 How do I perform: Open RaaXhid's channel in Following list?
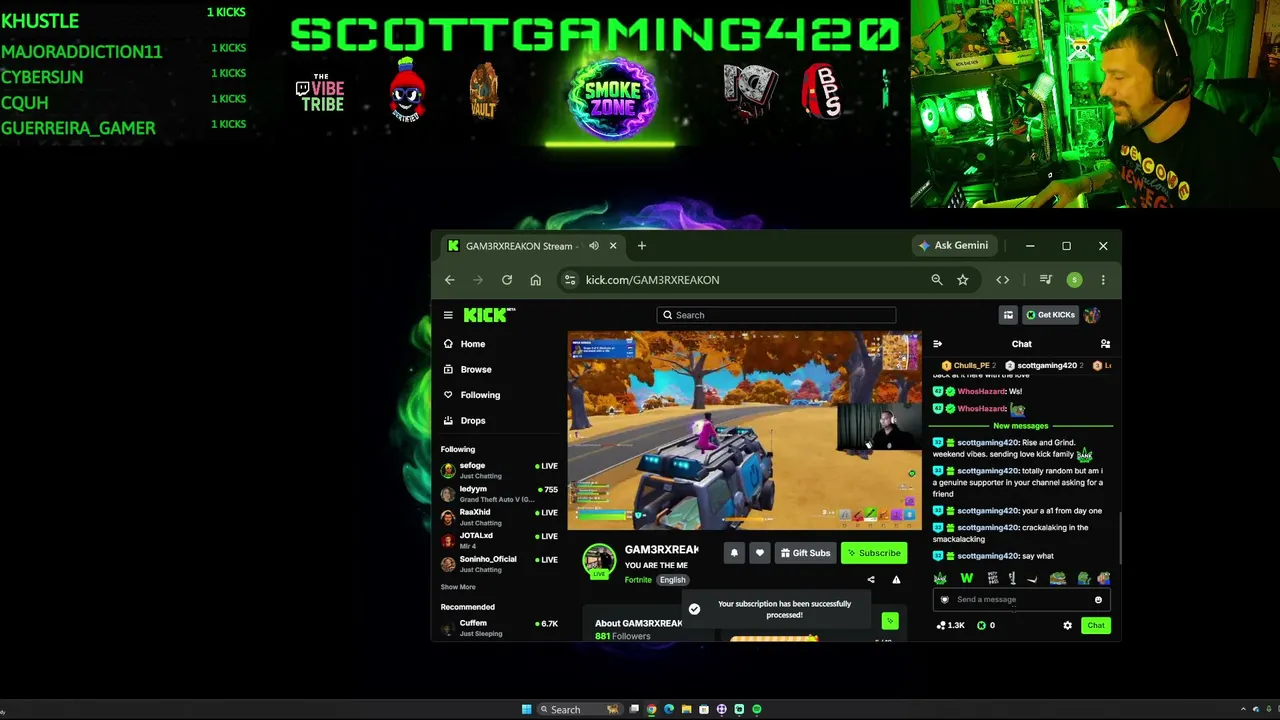(499, 517)
